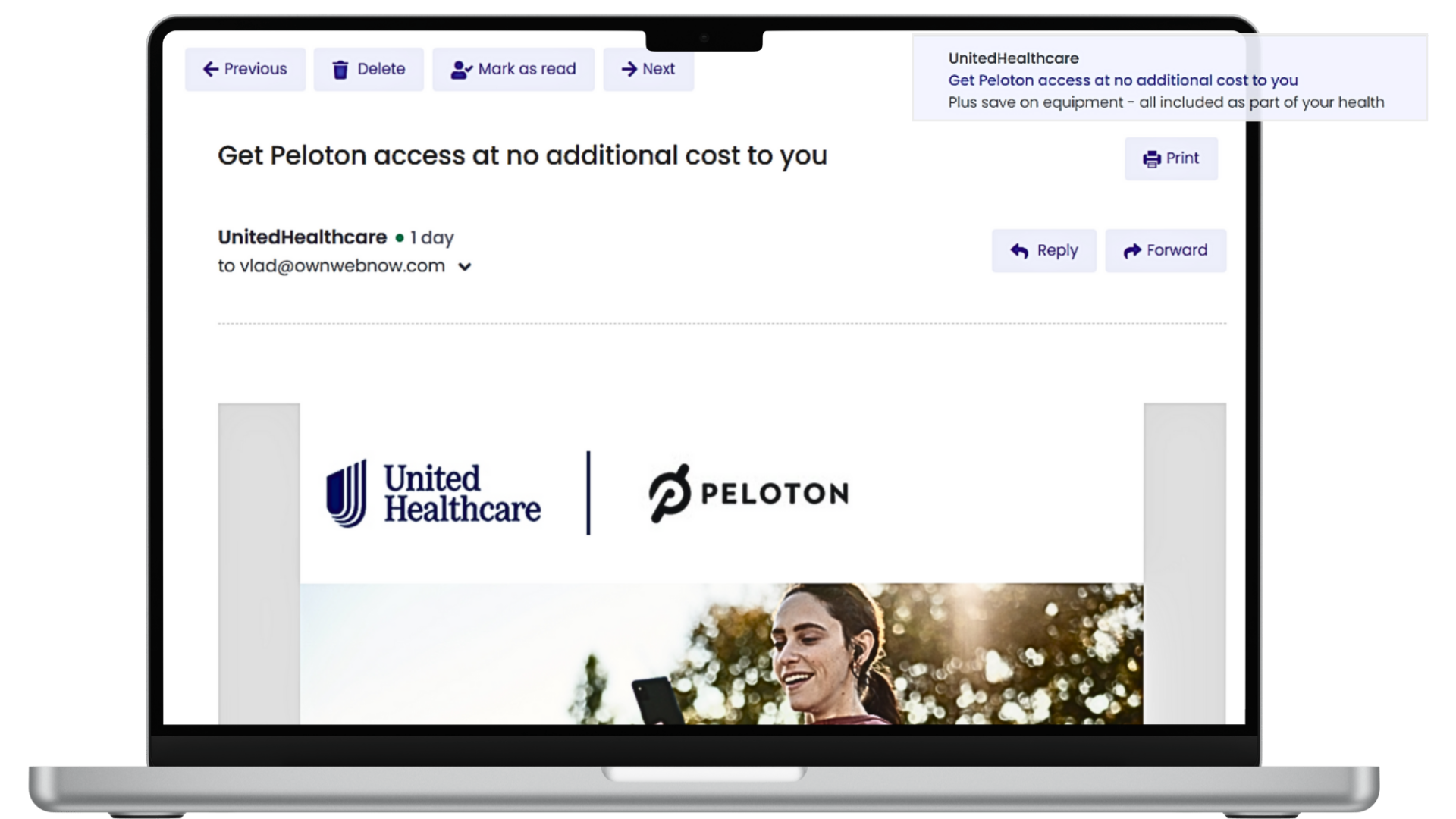This screenshot has width=1456, height=819.
Task: Click the Reply button label
Action: point(1057,251)
